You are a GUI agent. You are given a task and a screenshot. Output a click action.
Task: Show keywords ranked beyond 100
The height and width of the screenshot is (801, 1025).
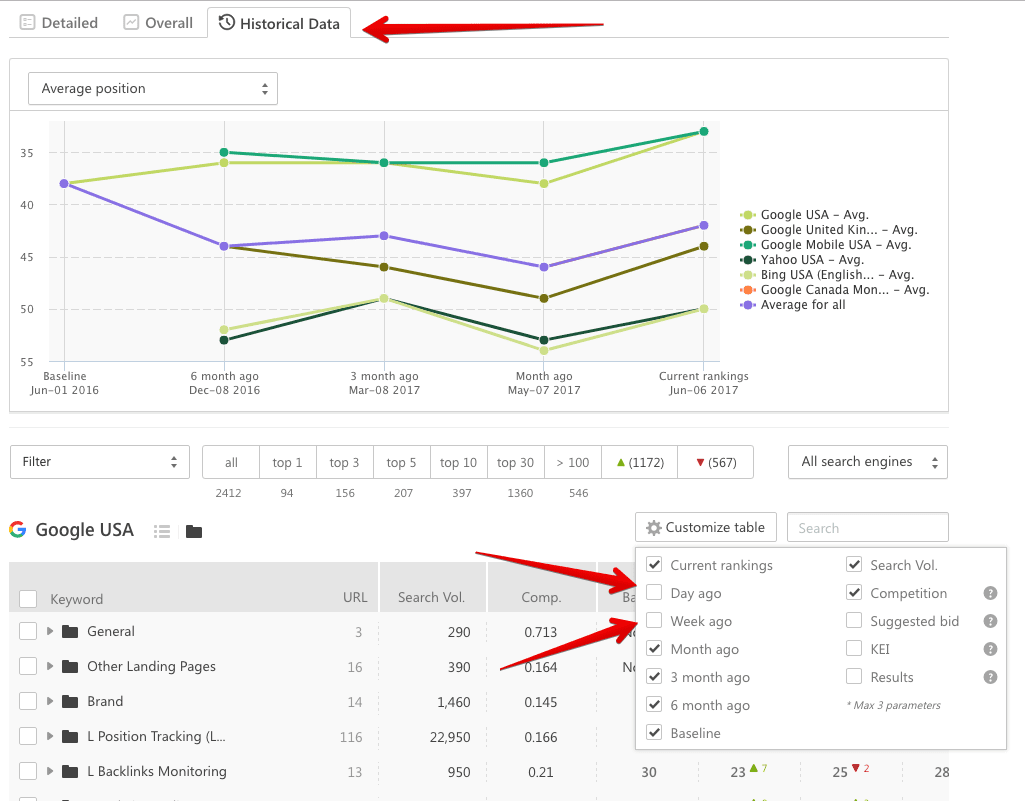[x=573, y=462]
